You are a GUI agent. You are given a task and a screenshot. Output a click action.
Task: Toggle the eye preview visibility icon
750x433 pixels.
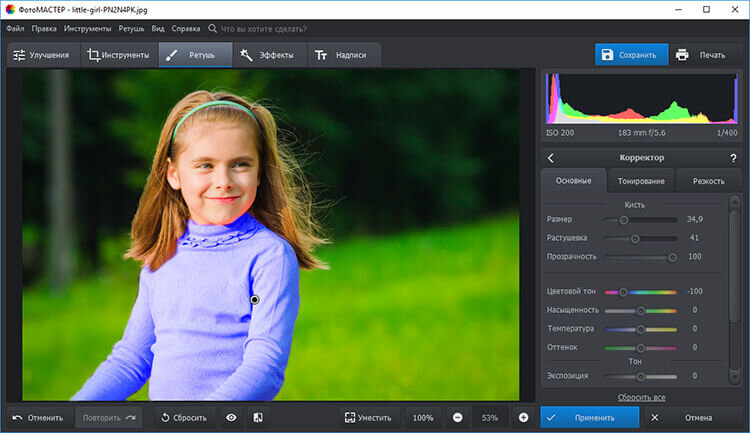(x=231, y=417)
